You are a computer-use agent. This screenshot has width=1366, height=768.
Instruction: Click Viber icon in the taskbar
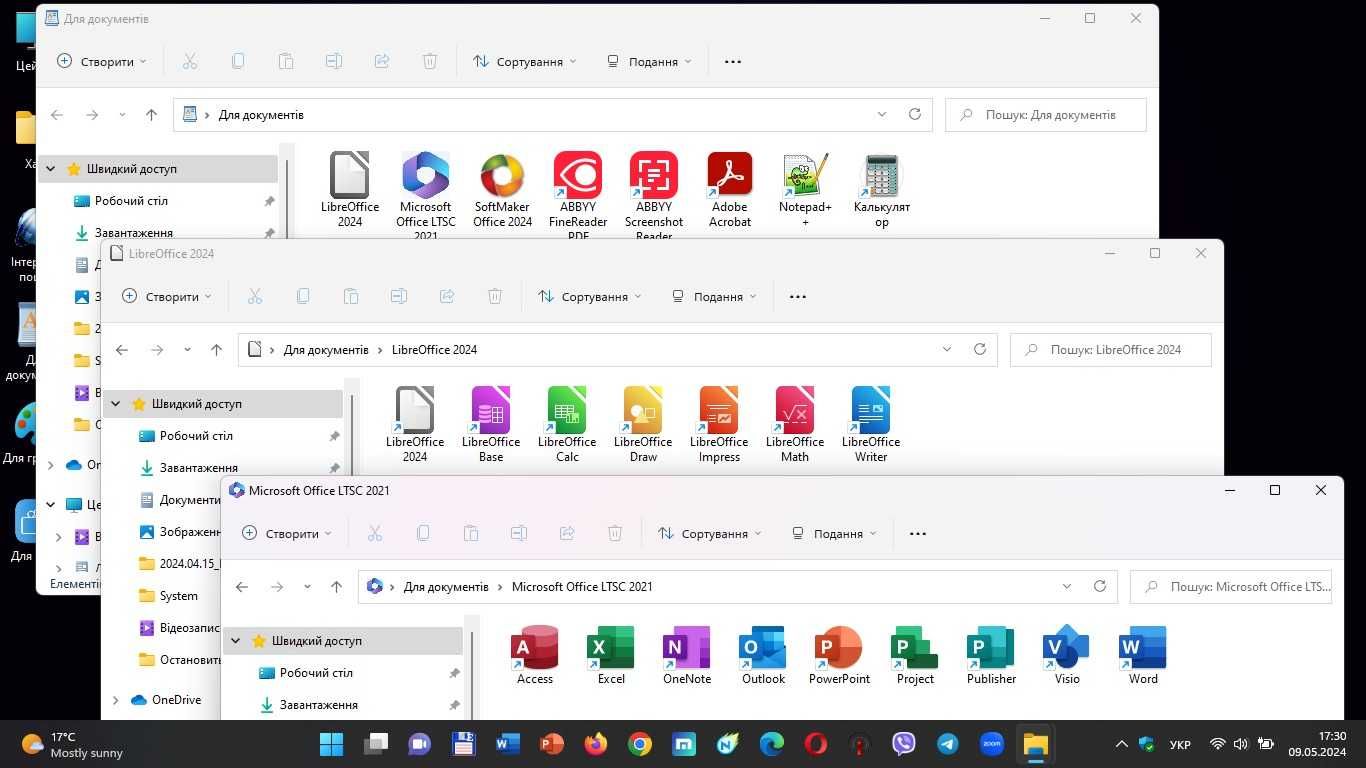pyautogui.click(x=904, y=744)
